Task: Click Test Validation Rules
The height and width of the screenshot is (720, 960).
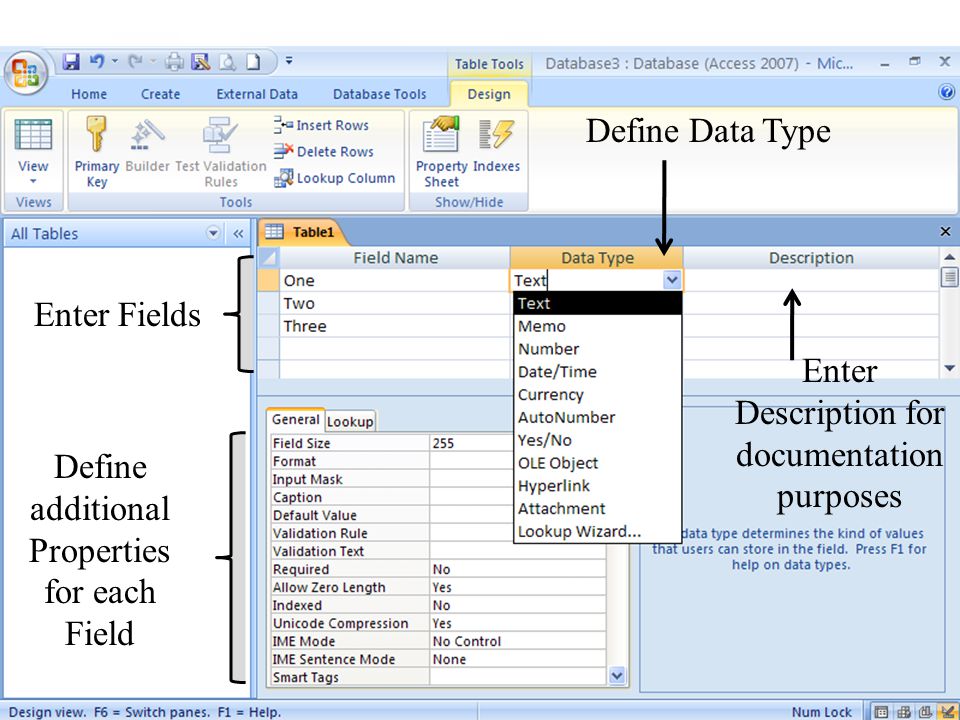Action: tap(221, 152)
